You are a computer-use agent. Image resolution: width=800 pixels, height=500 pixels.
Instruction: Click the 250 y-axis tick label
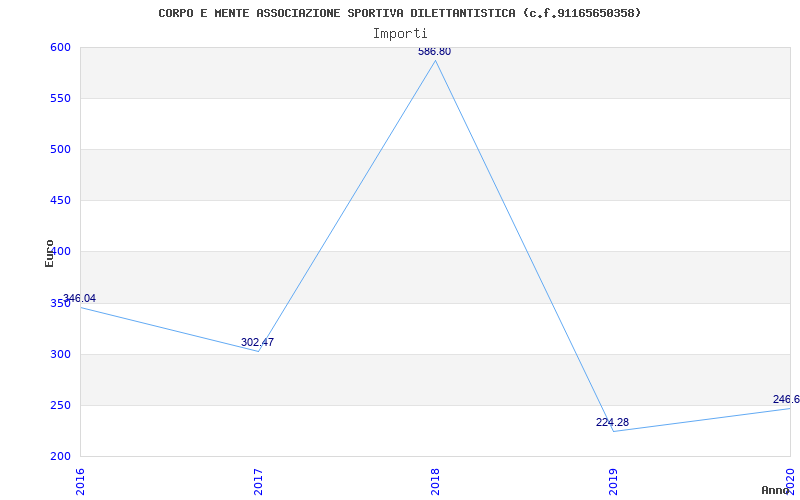coord(60,406)
